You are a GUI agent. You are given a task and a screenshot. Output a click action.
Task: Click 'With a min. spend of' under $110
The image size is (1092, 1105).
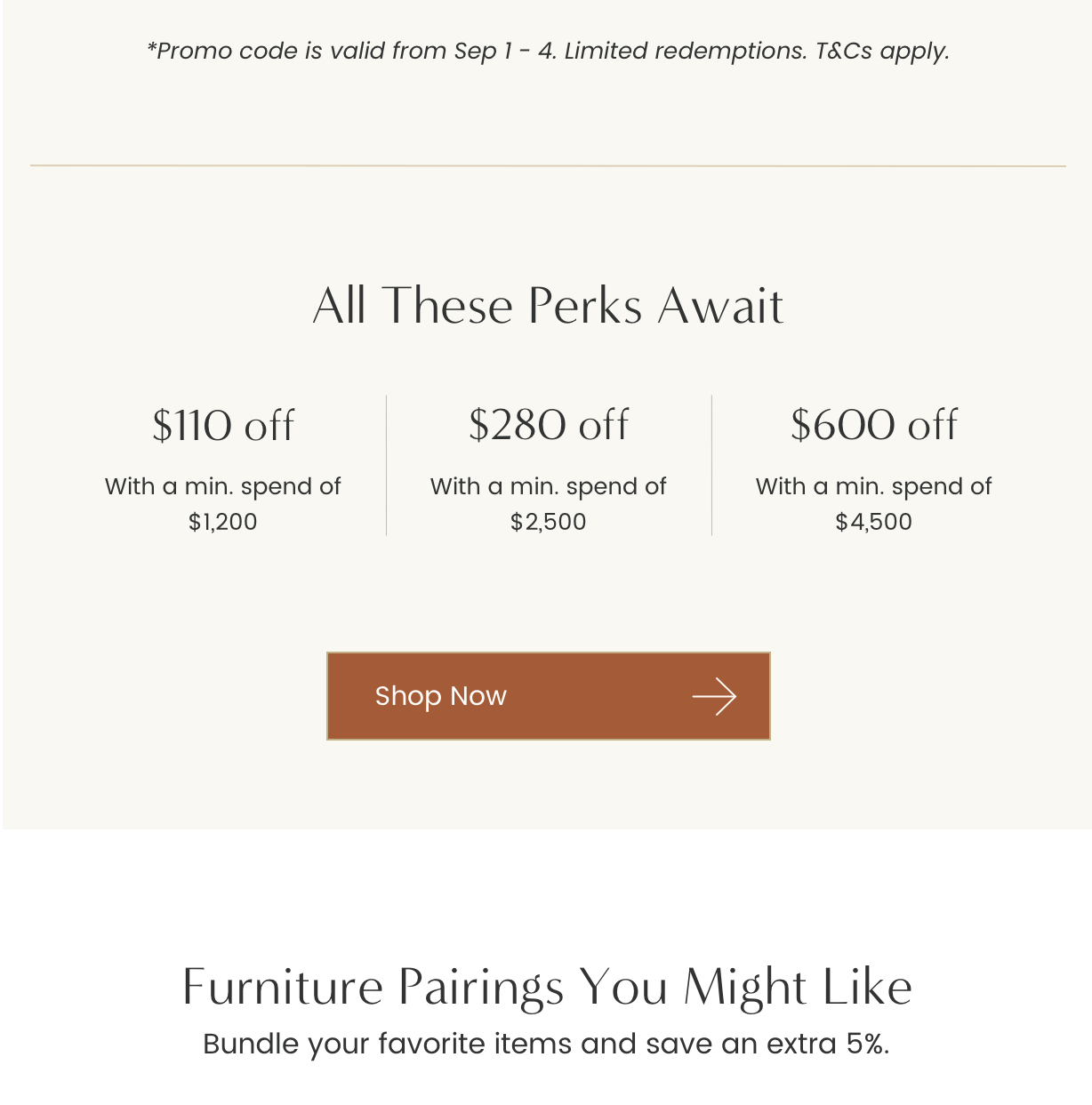tap(223, 486)
